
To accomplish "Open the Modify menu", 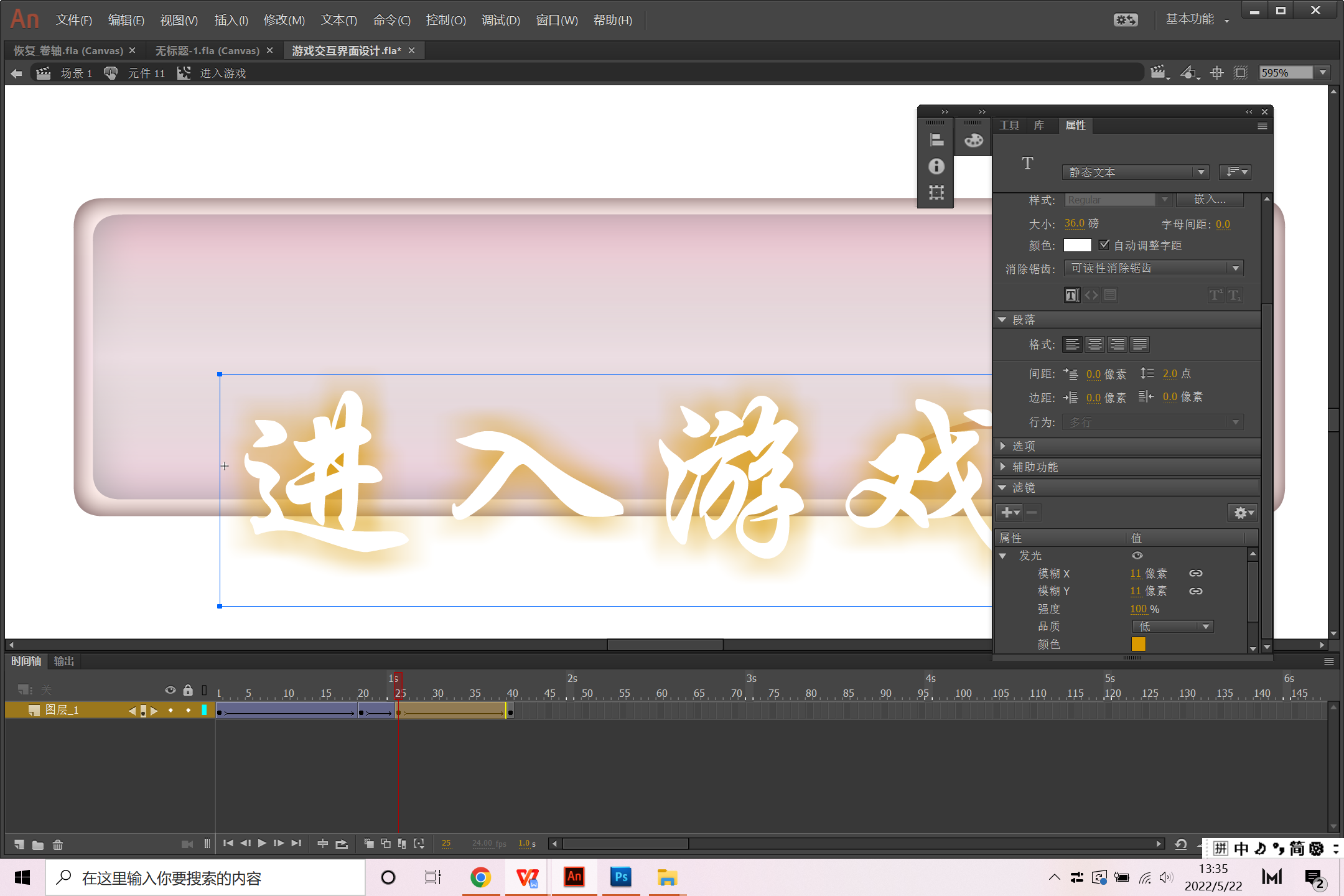I will pyautogui.click(x=284, y=20).
